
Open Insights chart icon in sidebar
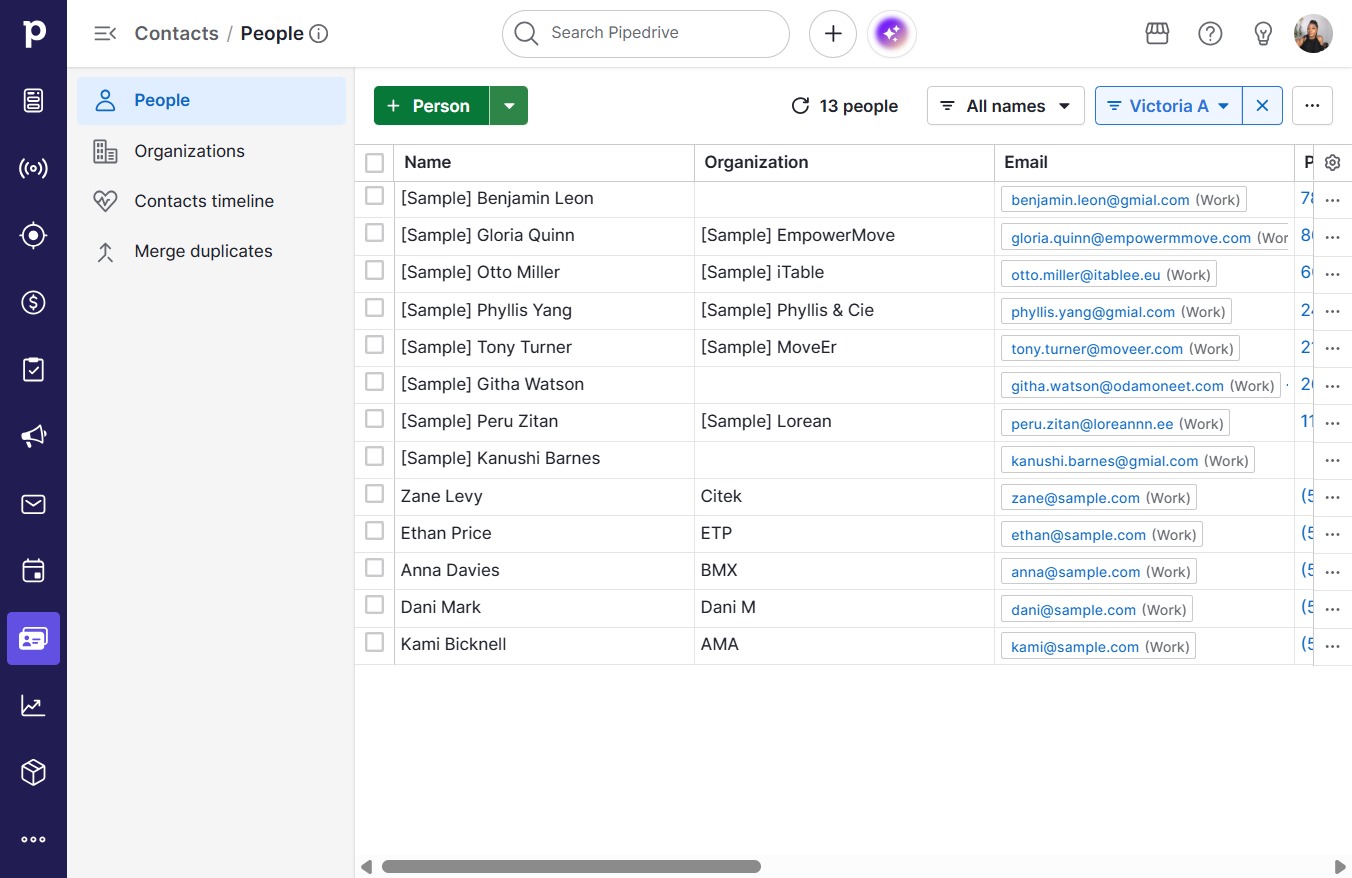point(33,705)
